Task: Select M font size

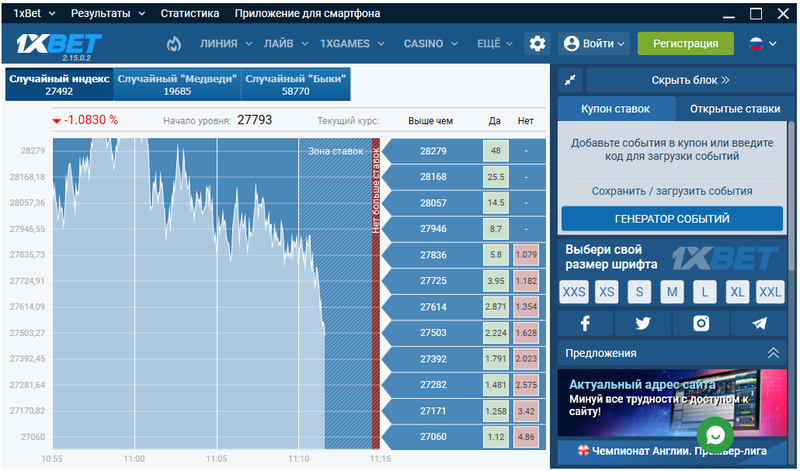Action: (x=672, y=292)
